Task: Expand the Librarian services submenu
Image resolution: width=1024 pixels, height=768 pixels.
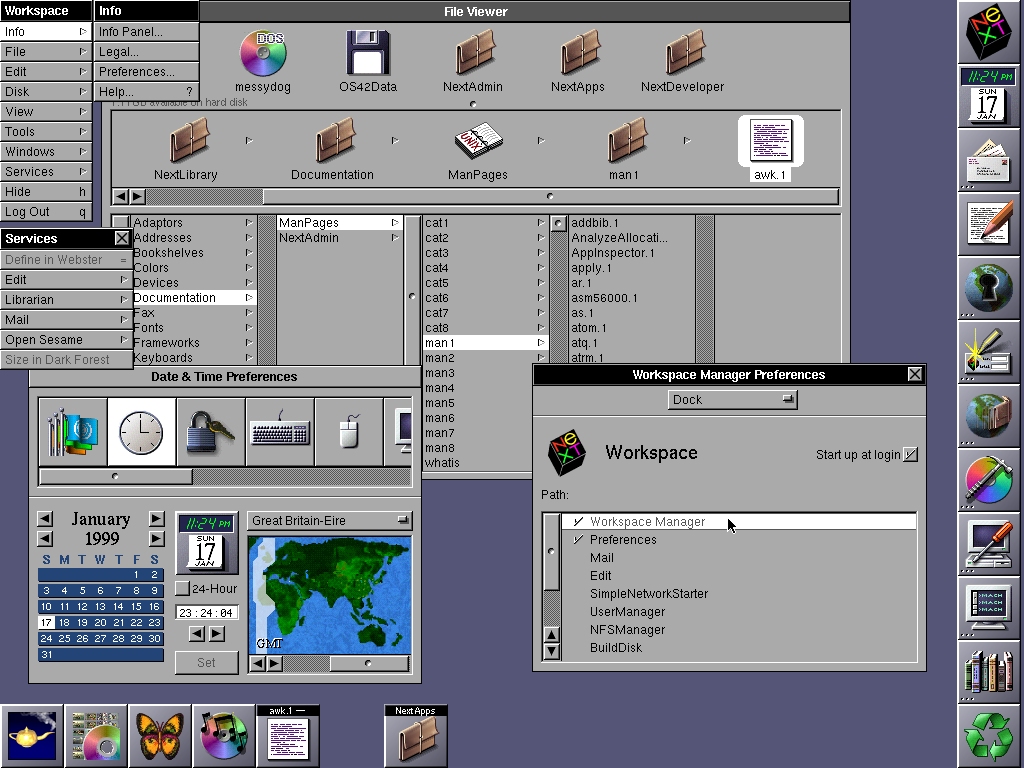Action: pyautogui.click(x=65, y=300)
